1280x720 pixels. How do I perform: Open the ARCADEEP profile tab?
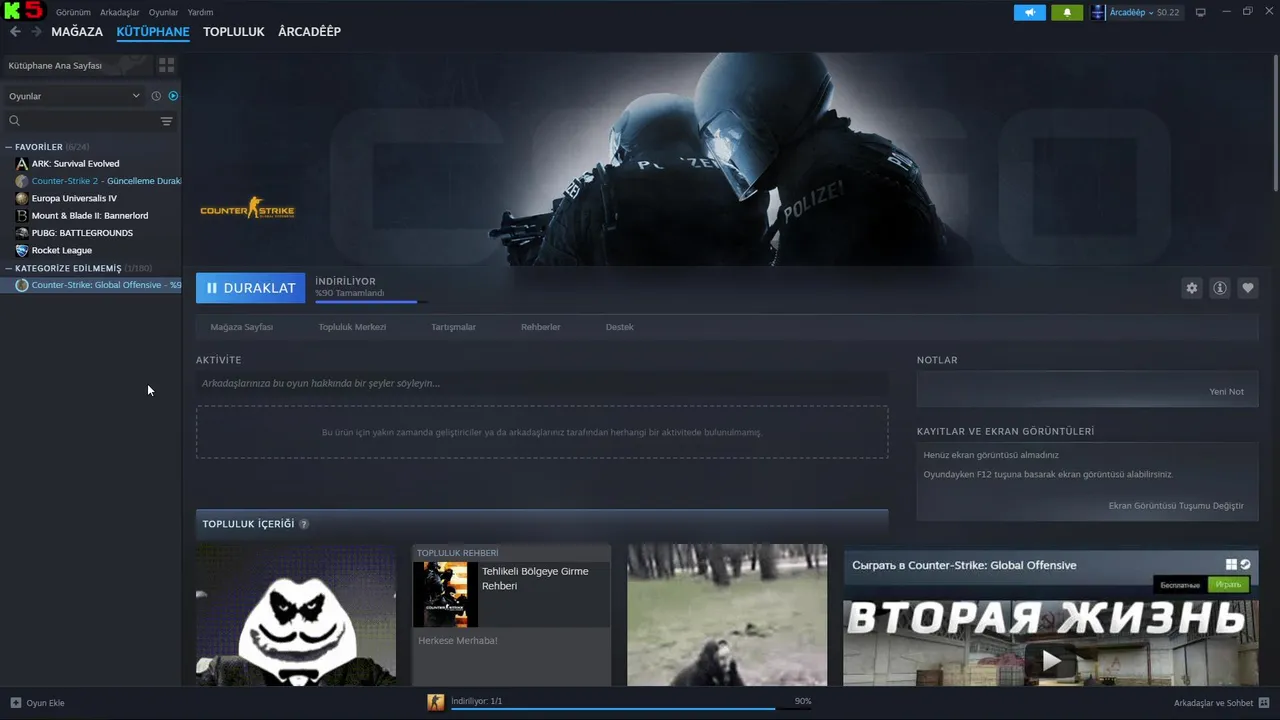309,32
